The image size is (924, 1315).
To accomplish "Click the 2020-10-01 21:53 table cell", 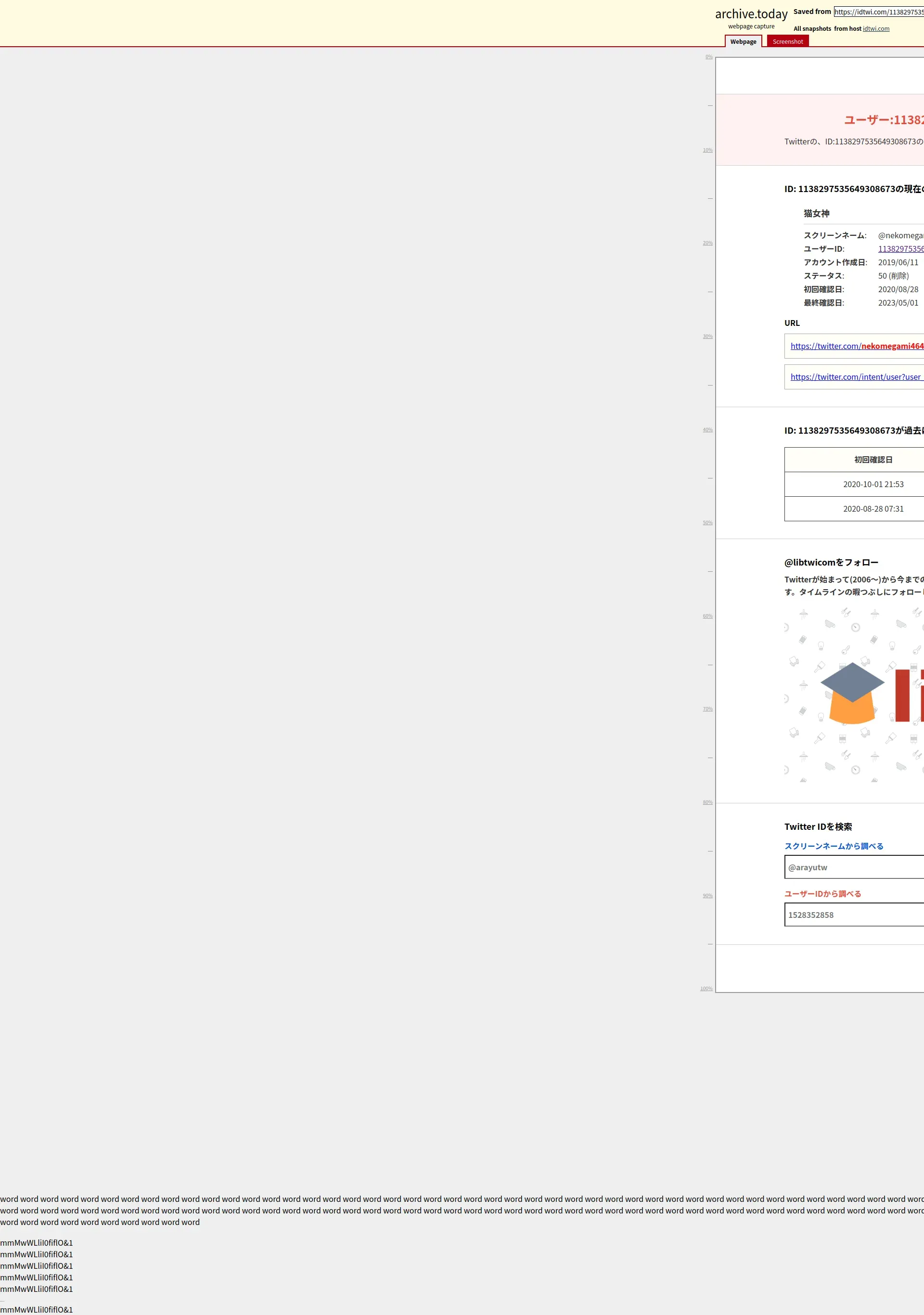I will coord(873,485).
